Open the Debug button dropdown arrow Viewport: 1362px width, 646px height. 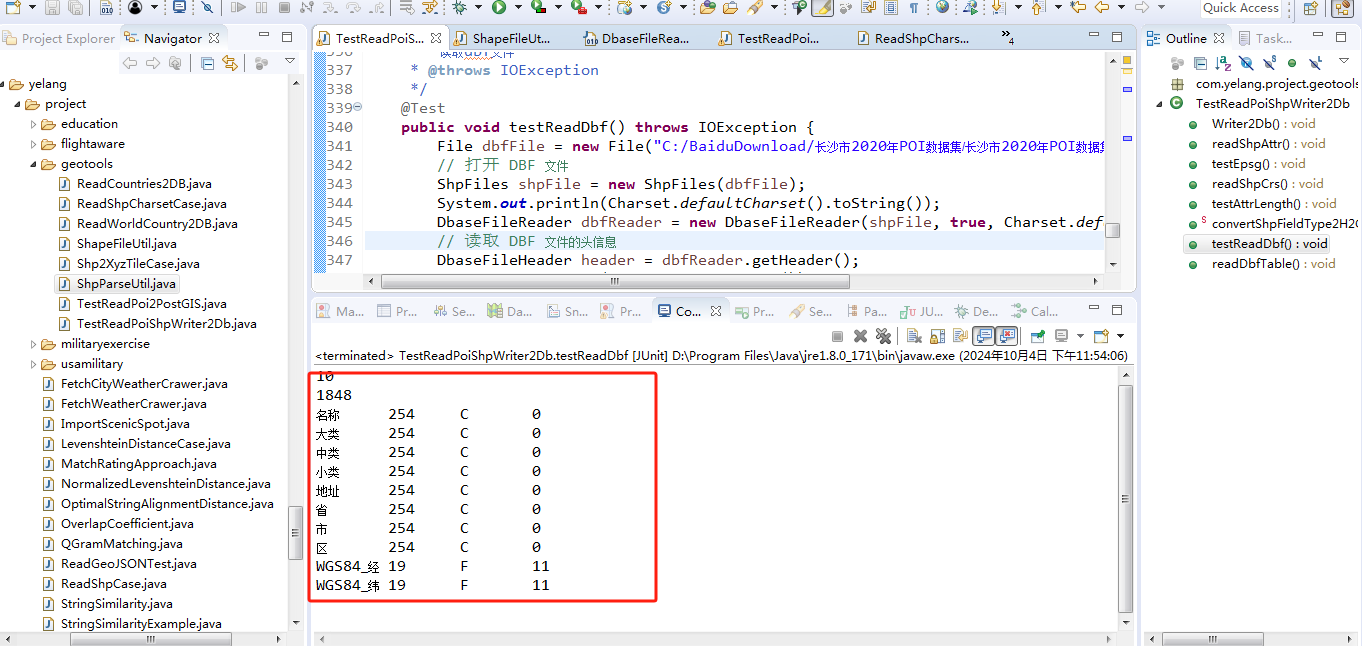[478, 7]
